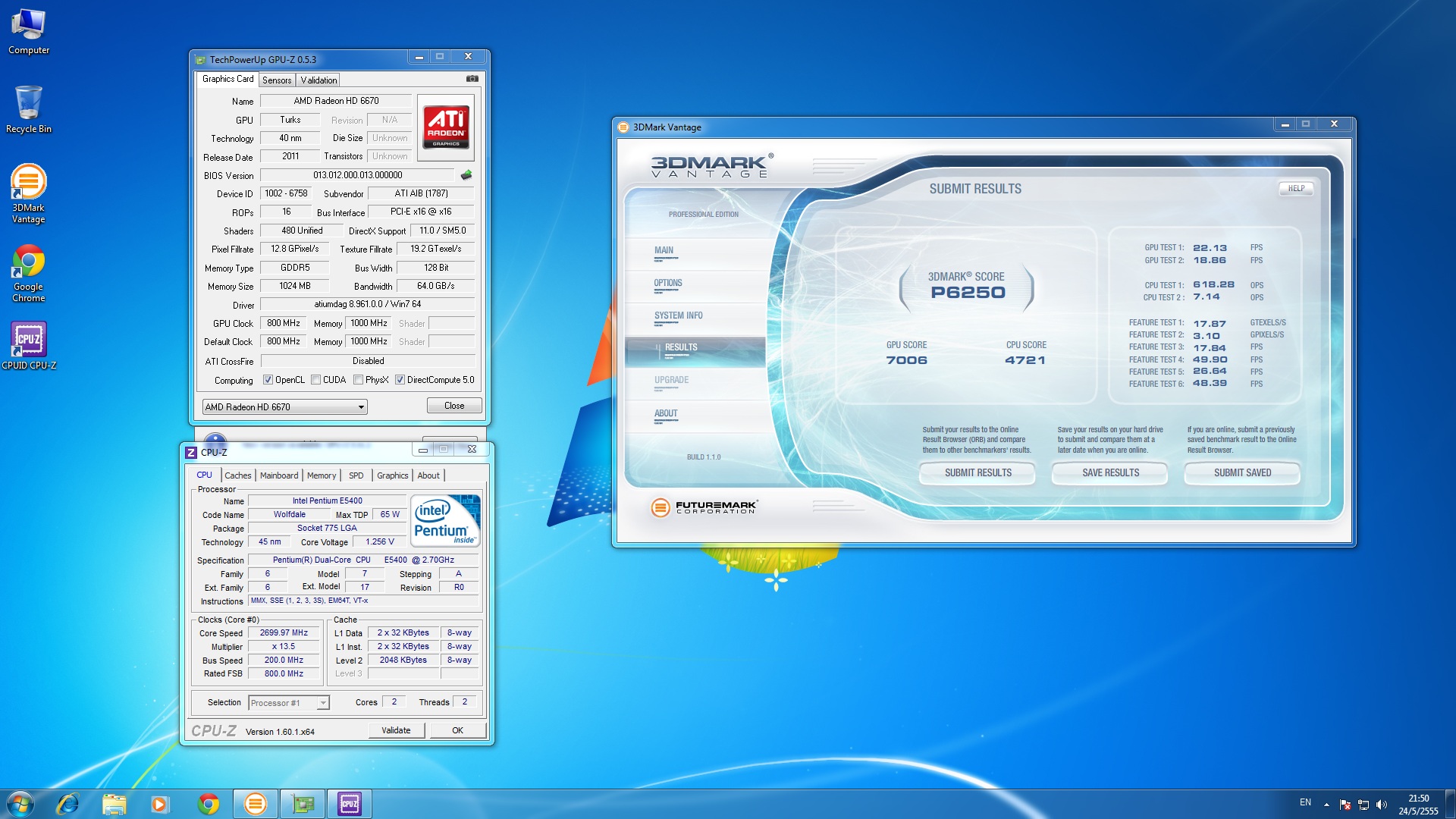
Task: Click the SUBMIT RESULTS button
Action: 977,473
